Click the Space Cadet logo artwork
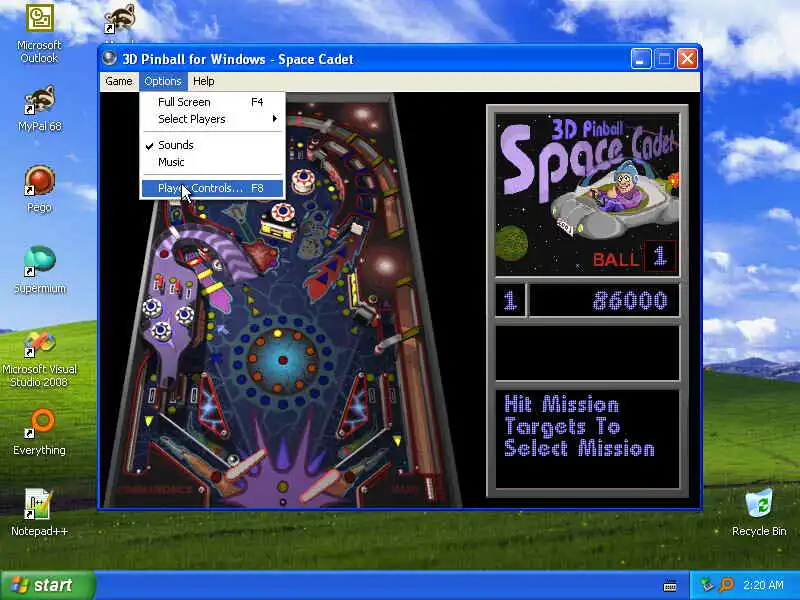Screen dimensions: 800x600 pos(587,193)
